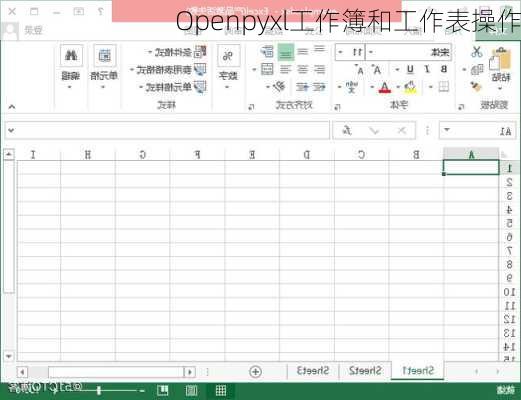Viewport: 521px width, 400px height.
Task: Click the zoom out minus button
Action: [x=142, y=390]
